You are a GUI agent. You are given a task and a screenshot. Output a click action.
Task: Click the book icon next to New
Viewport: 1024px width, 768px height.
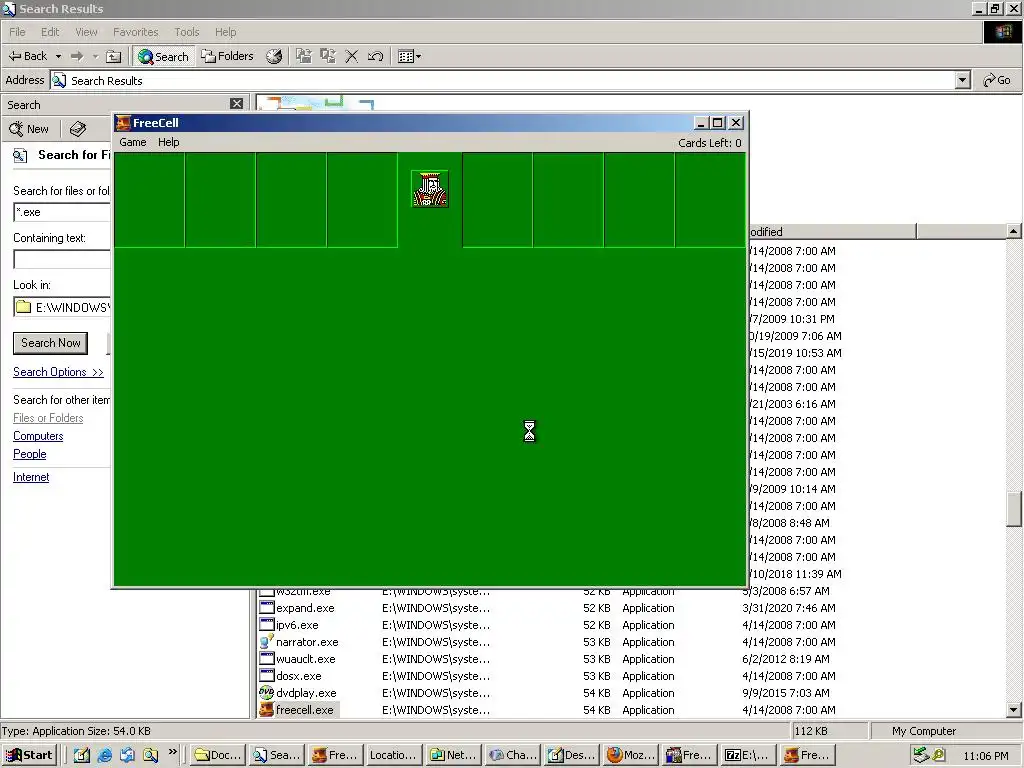pos(78,129)
